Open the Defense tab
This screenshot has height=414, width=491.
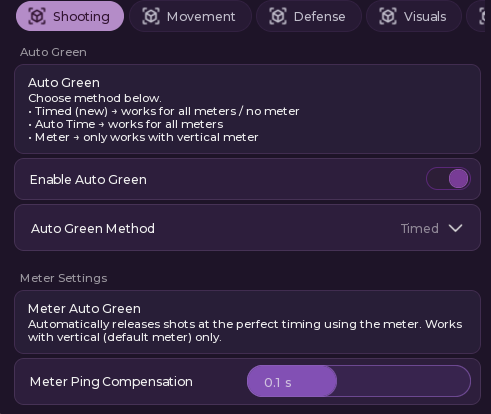[309, 16]
